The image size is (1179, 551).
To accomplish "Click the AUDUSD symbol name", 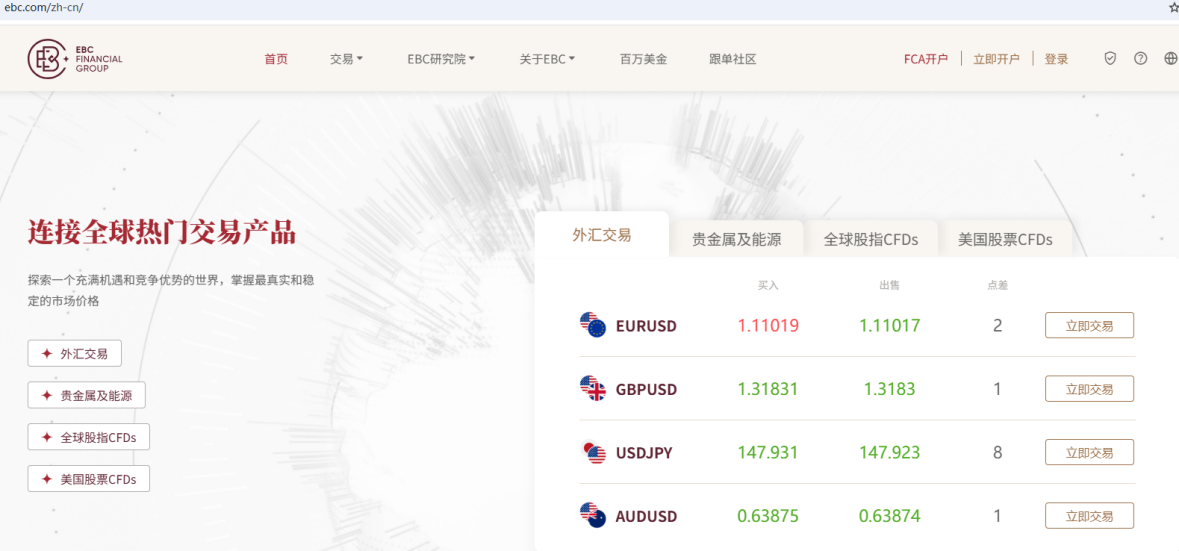I will (647, 516).
